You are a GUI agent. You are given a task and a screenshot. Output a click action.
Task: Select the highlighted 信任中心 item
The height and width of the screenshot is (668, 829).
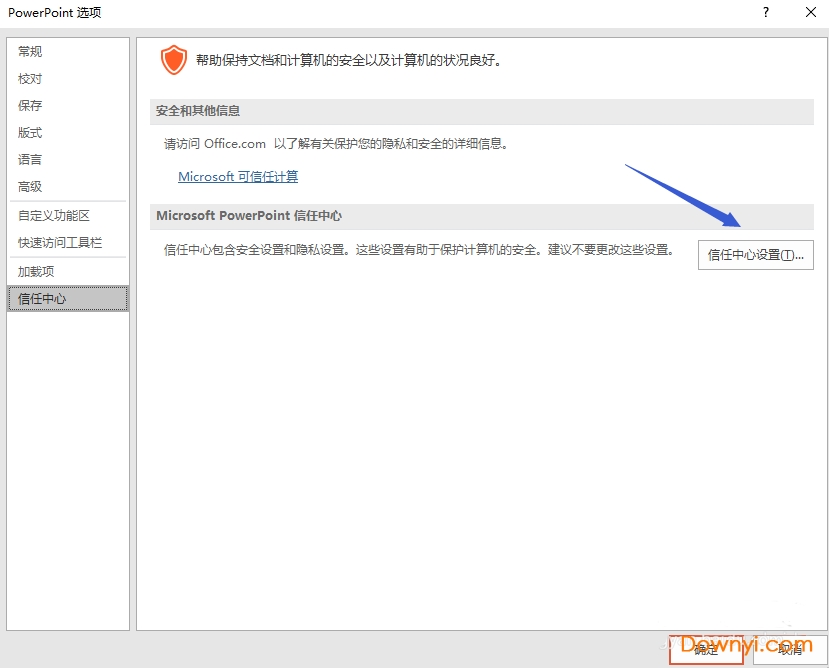pyautogui.click(x=43, y=299)
